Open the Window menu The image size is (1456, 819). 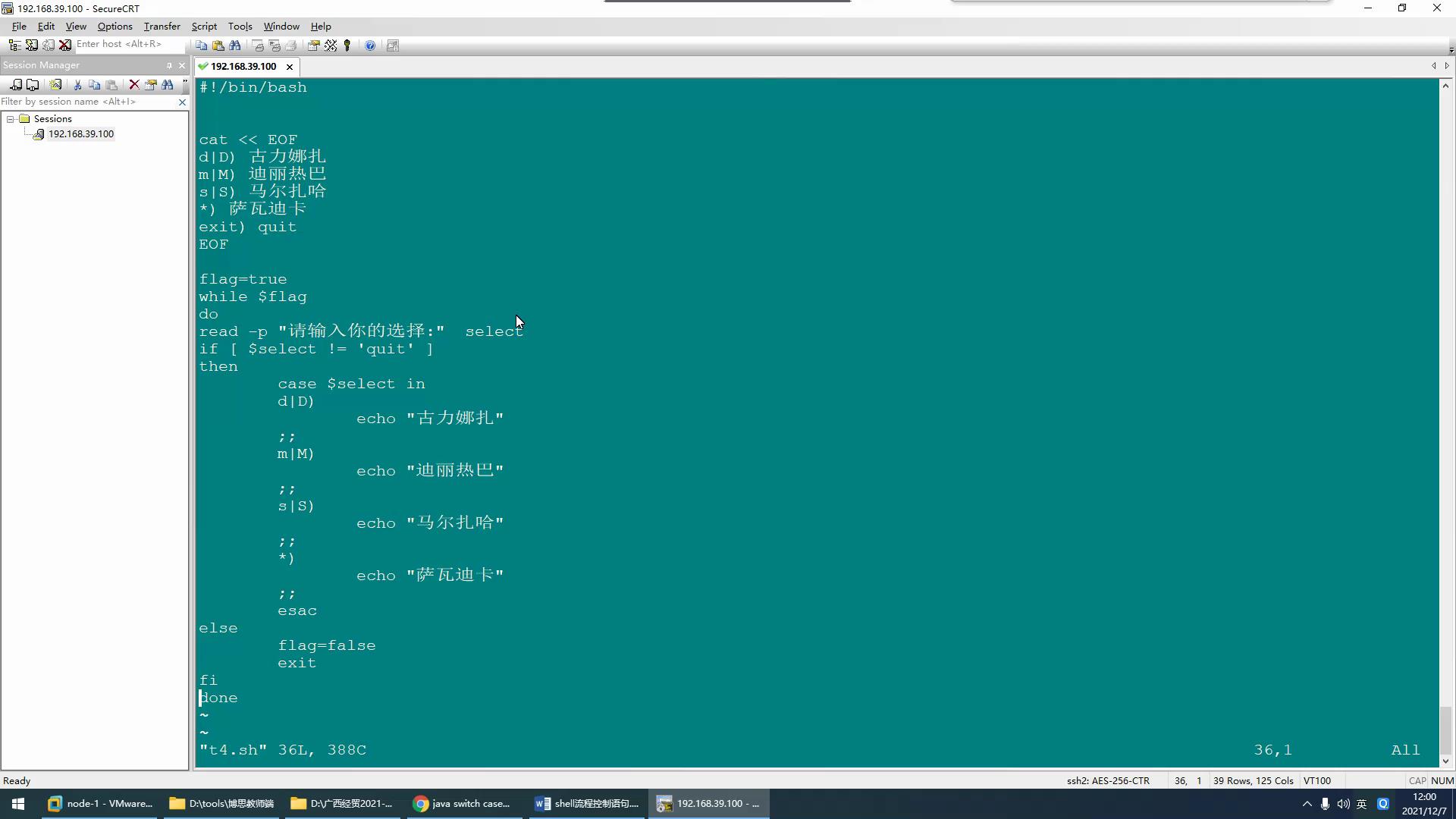[x=281, y=26]
